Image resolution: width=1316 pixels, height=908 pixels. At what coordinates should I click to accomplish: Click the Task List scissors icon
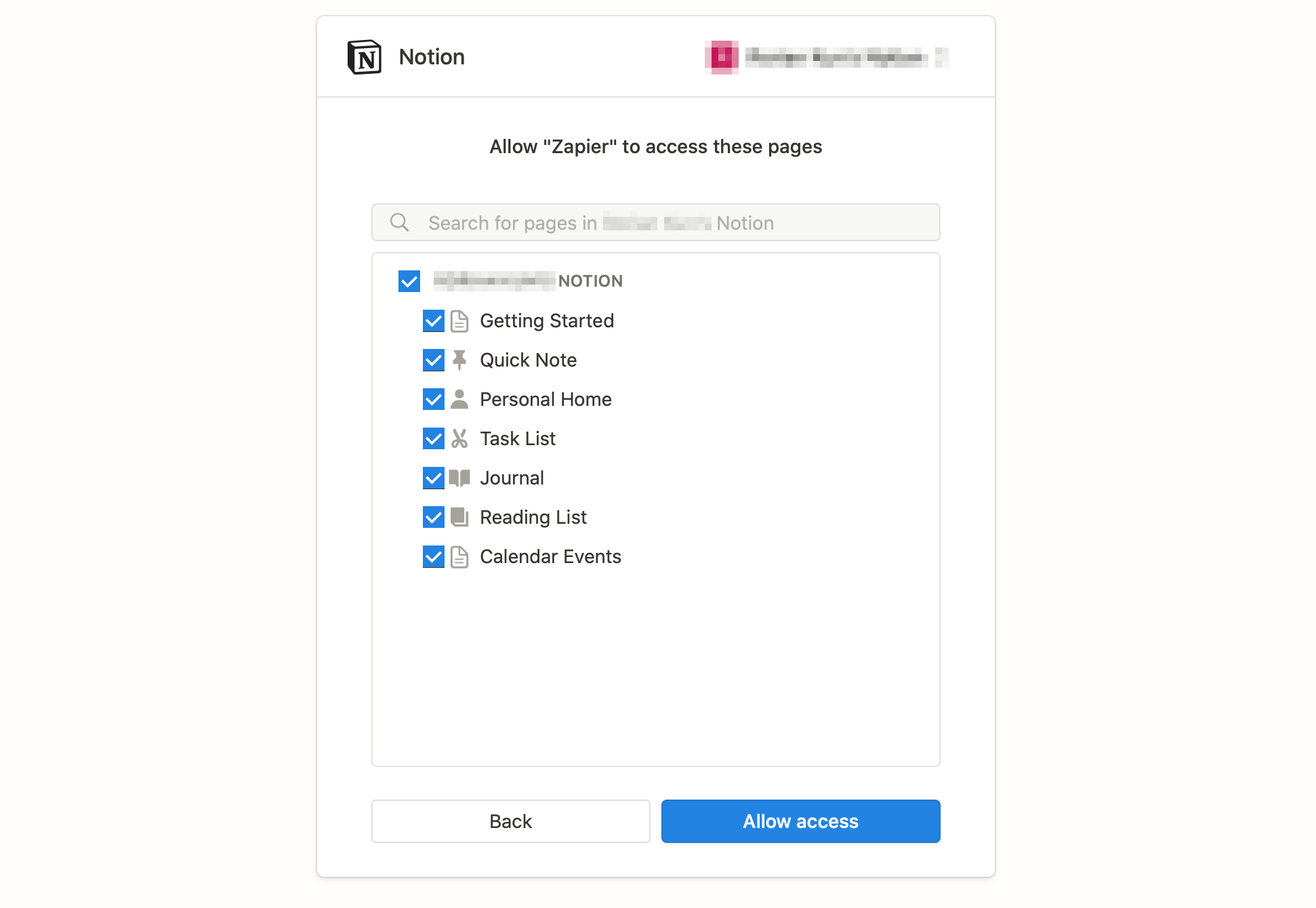[459, 439]
